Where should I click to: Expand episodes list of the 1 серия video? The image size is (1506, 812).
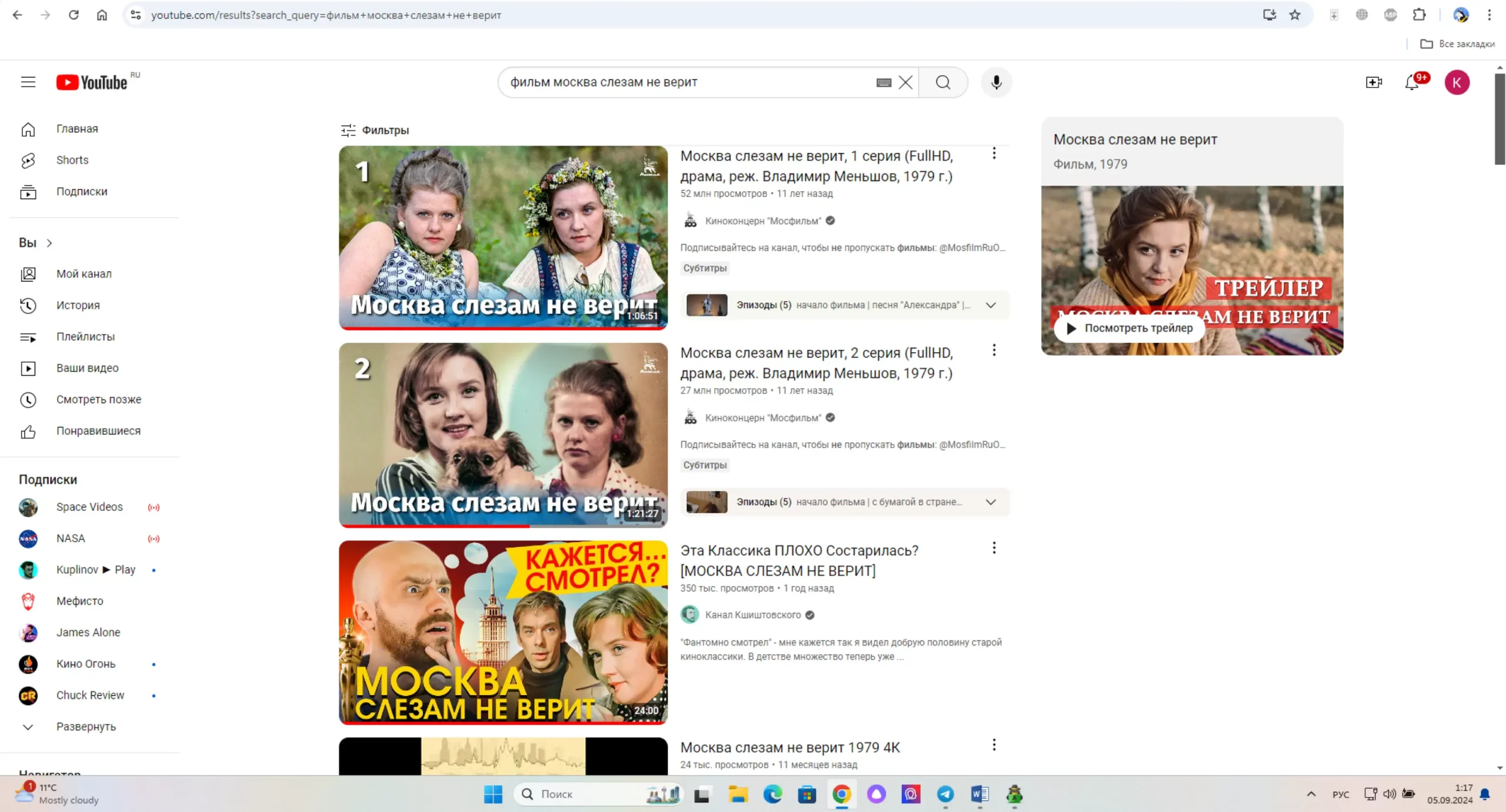click(x=991, y=305)
